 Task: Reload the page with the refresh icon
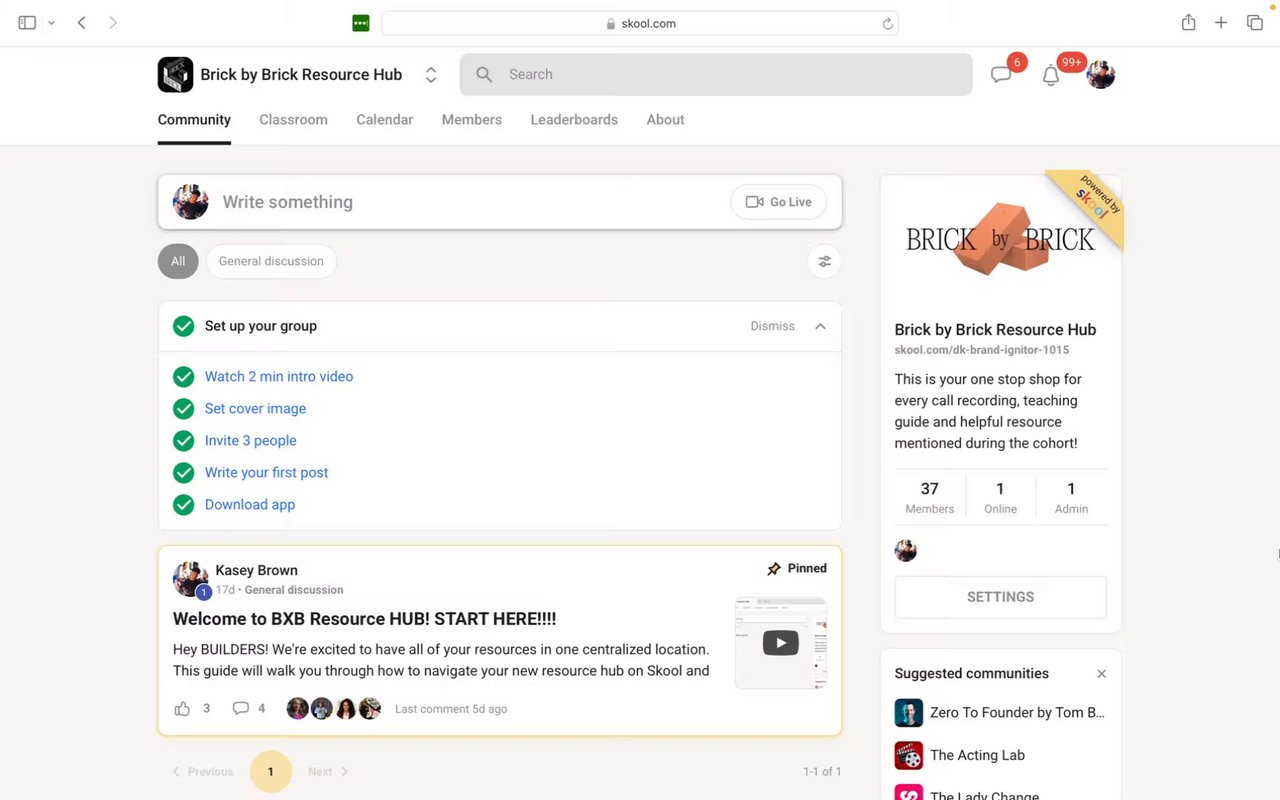(x=887, y=24)
